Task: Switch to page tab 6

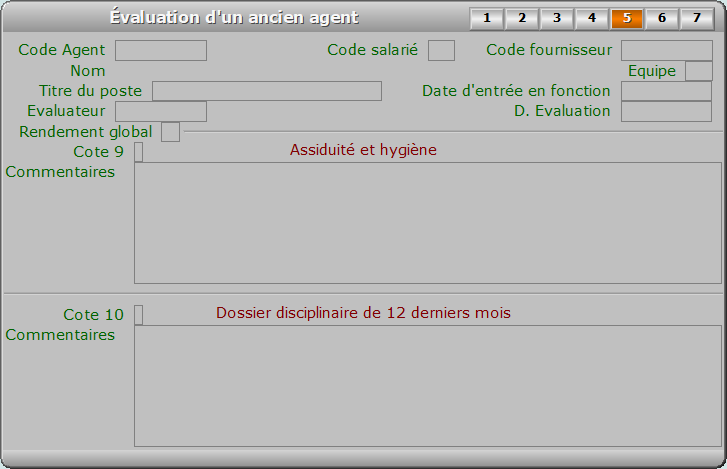Action: point(662,18)
